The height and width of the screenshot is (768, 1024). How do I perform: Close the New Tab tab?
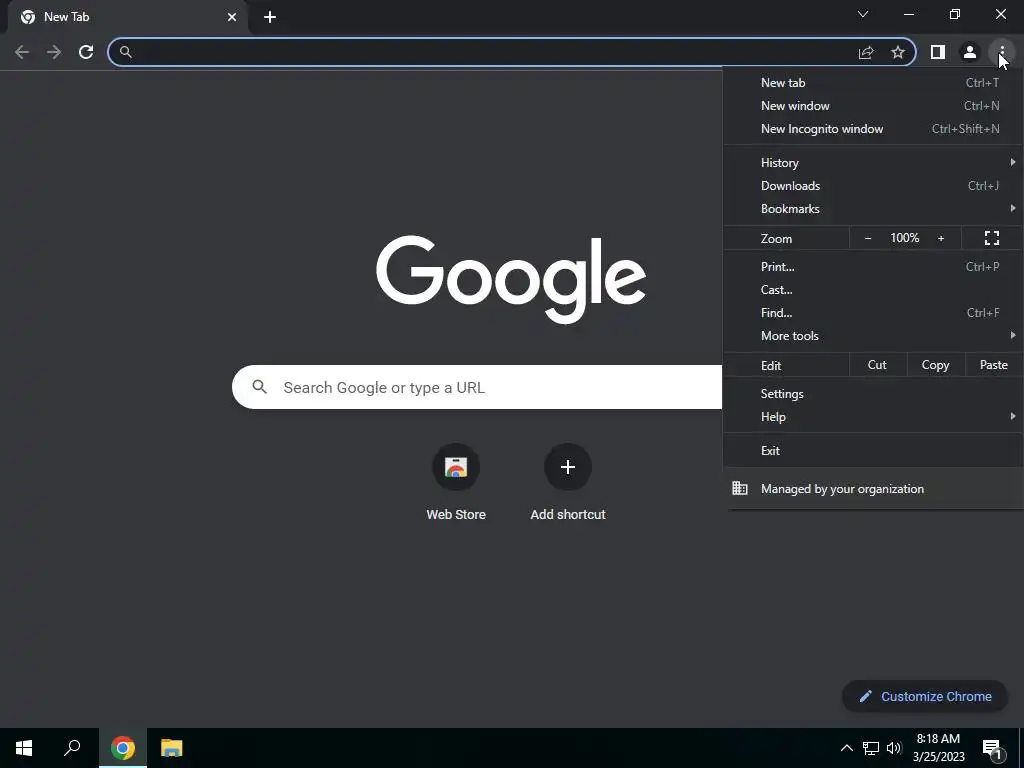[x=232, y=17]
